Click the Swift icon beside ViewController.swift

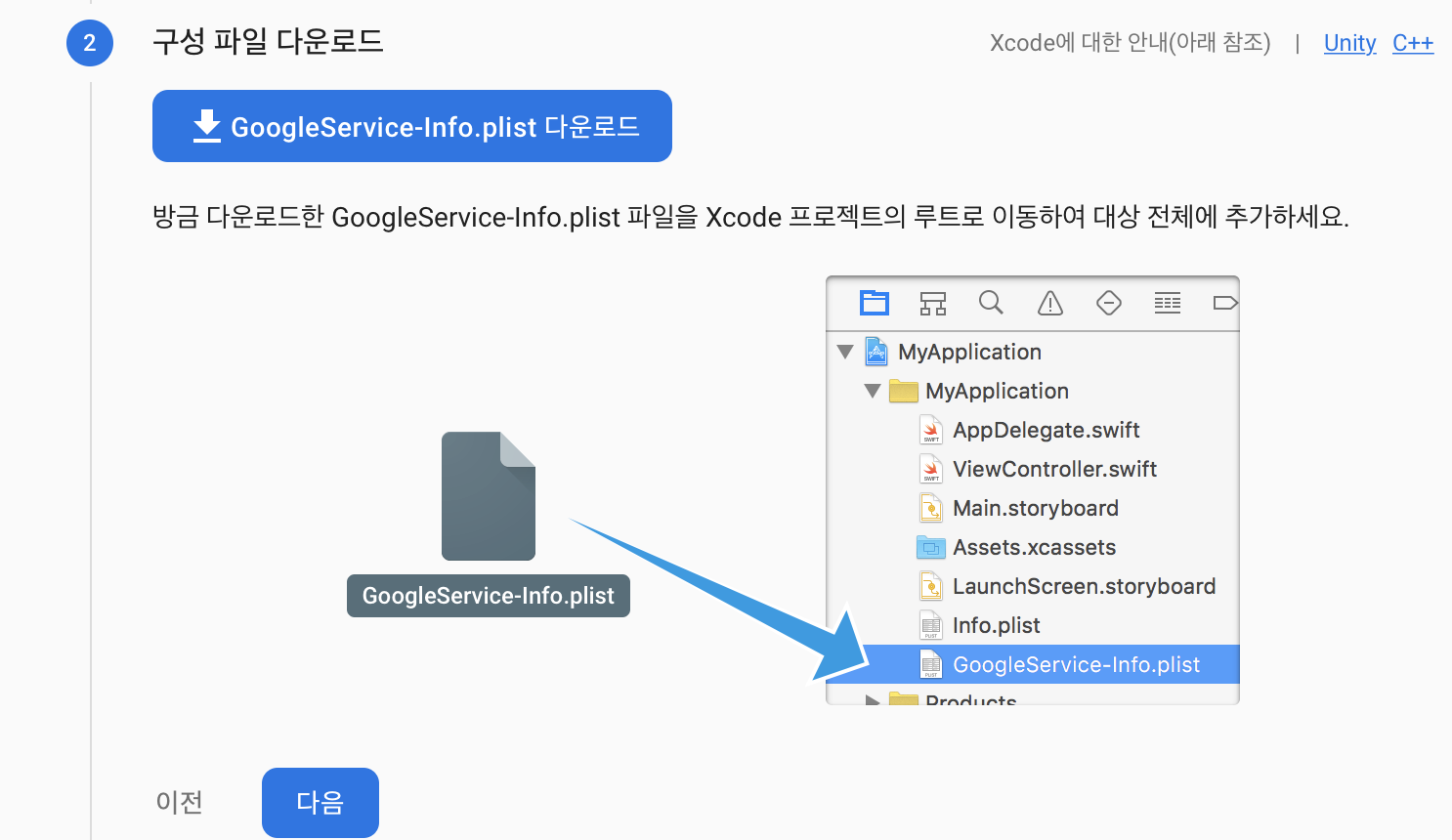[x=931, y=469]
